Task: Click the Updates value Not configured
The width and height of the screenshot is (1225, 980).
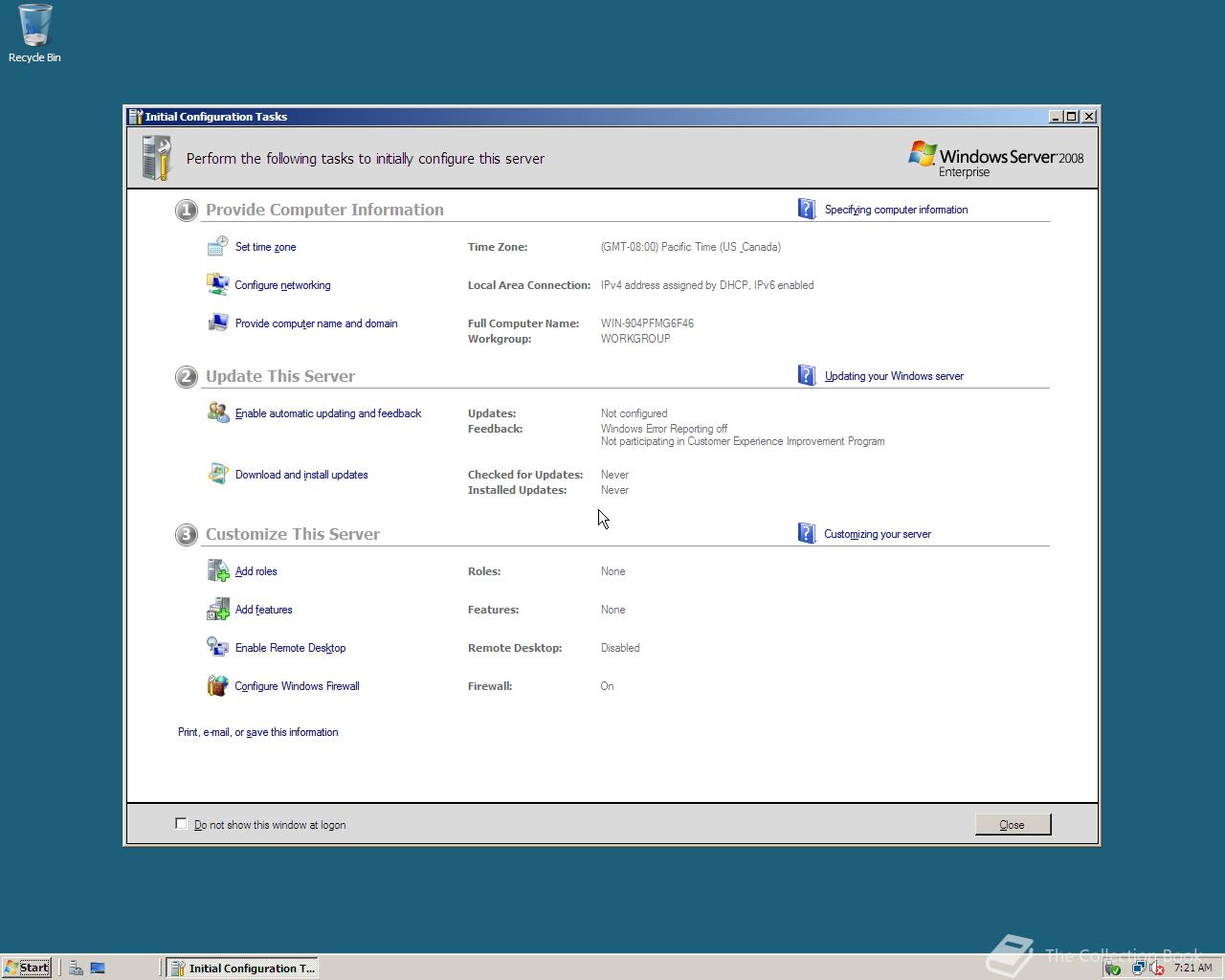Action: [x=634, y=413]
